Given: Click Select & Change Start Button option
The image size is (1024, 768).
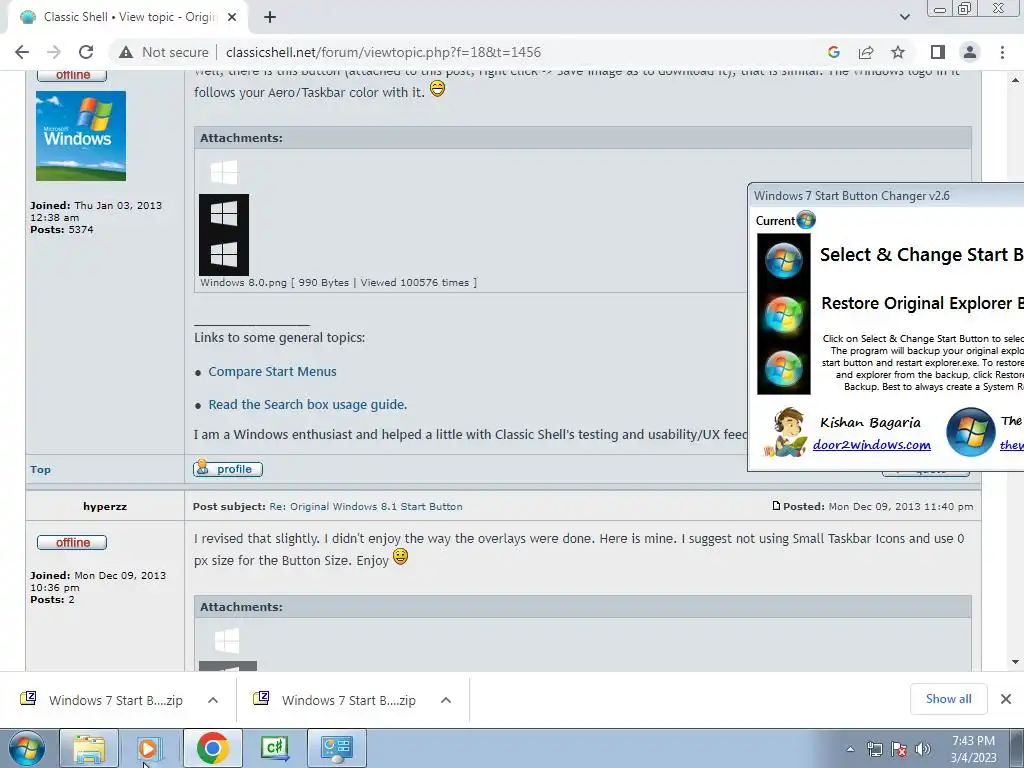Looking at the screenshot, I should tap(921, 255).
